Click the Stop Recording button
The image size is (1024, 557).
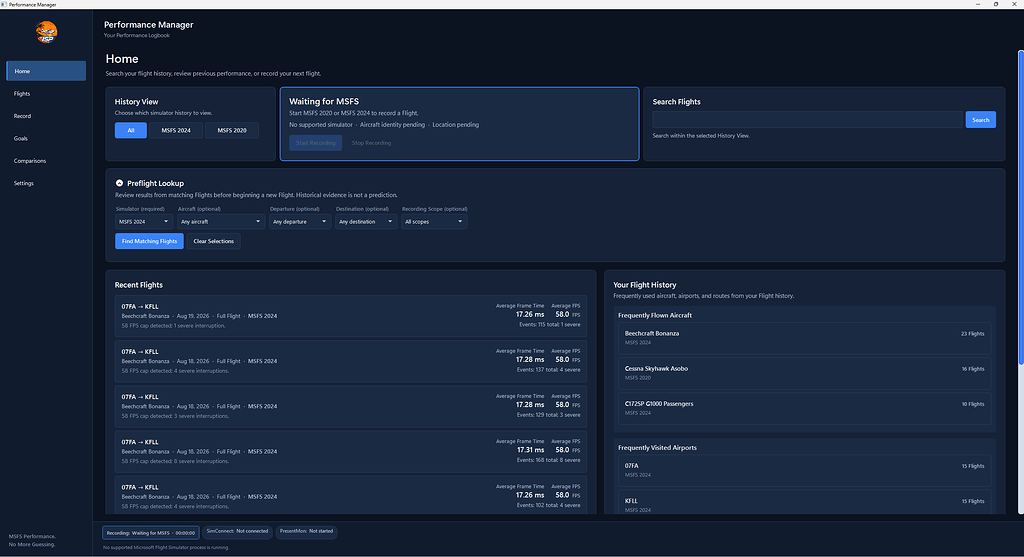tap(372, 143)
